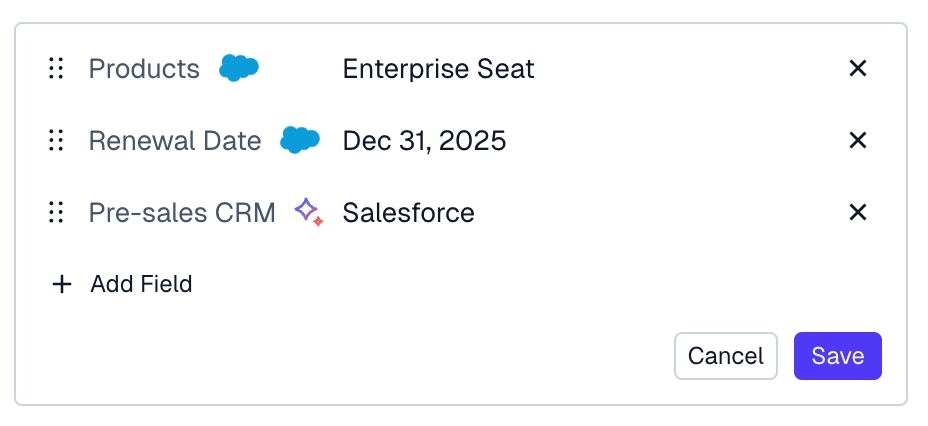The image size is (928, 426).
Task: Click the Salesforce cloud icon beside Products
Action: coord(239,68)
